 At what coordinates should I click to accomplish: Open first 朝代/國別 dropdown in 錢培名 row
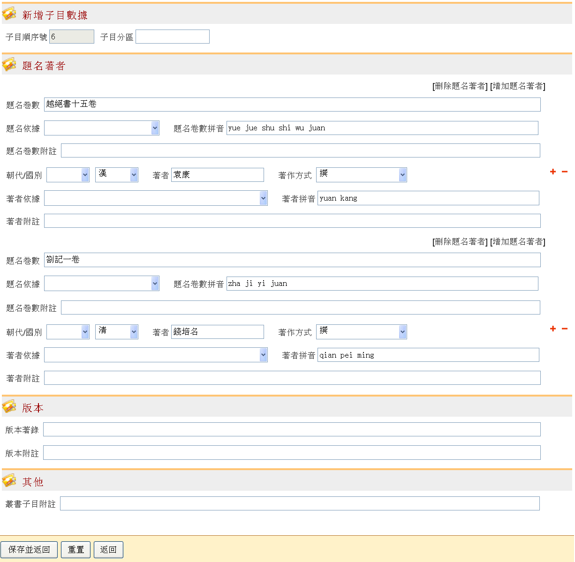click(x=68, y=332)
